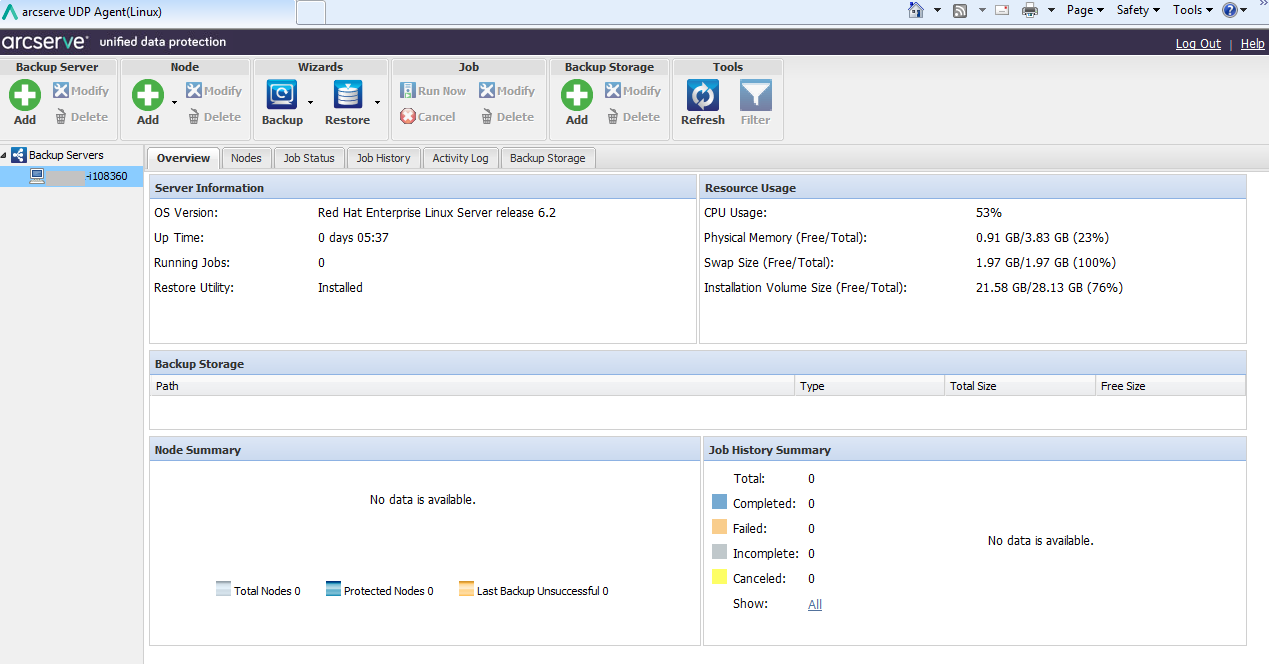Click Total Nodes legend icon
This screenshot has width=1269, height=664.
point(224,590)
